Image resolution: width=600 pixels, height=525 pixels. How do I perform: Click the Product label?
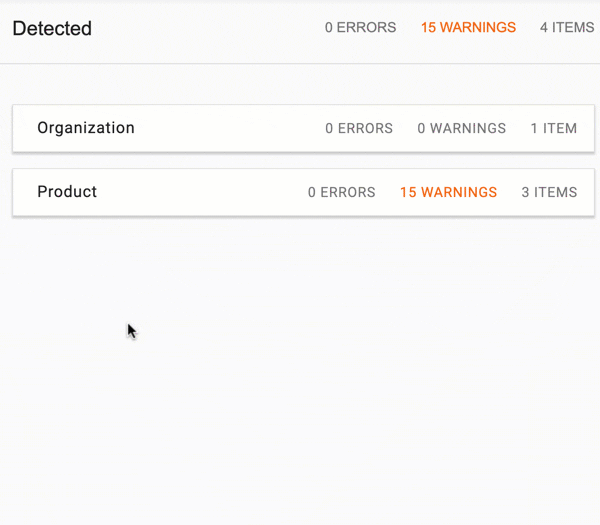pyautogui.click(x=67, y=192)
